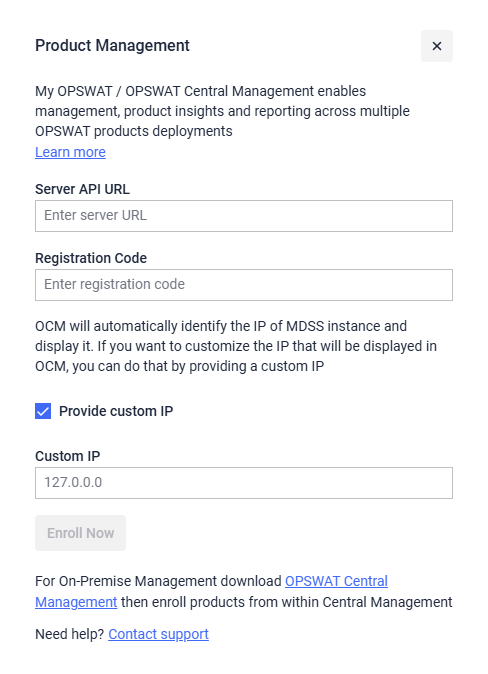Image resolution: width=488 pixels, height=674 pixels.
Task: Click the Registration Code label
Action: pyautogui.click(x=91, y=258)
